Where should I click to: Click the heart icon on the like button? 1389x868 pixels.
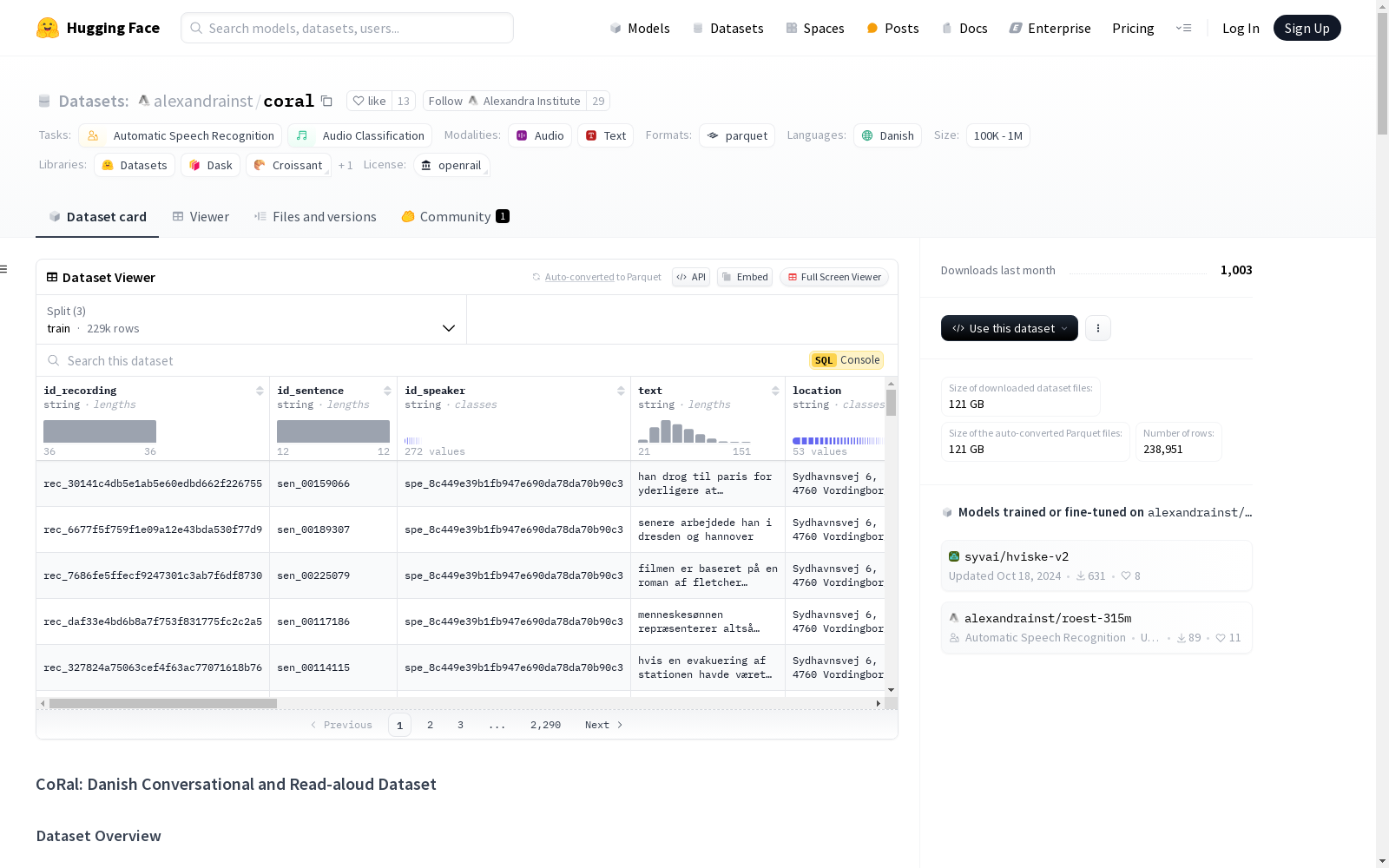click(x=359, y=101)
